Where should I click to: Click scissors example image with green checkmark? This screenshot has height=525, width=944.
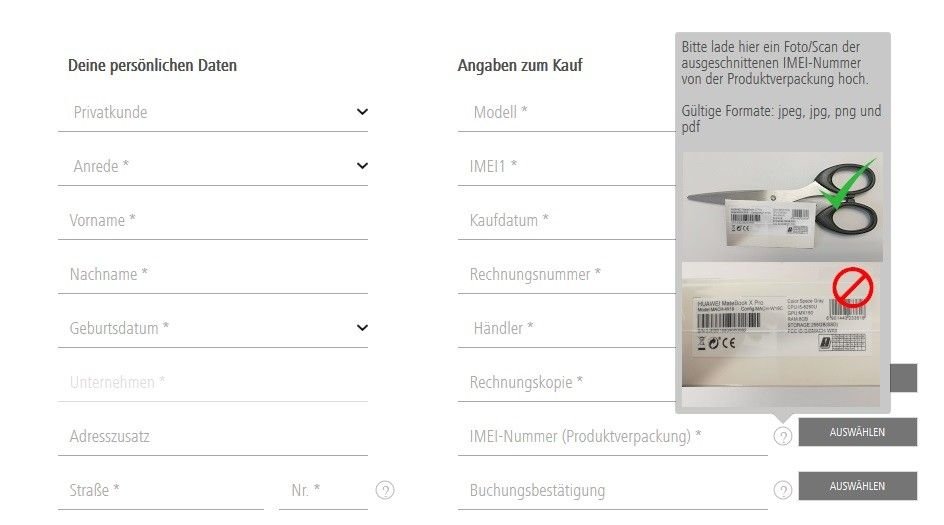click(782, 207)
